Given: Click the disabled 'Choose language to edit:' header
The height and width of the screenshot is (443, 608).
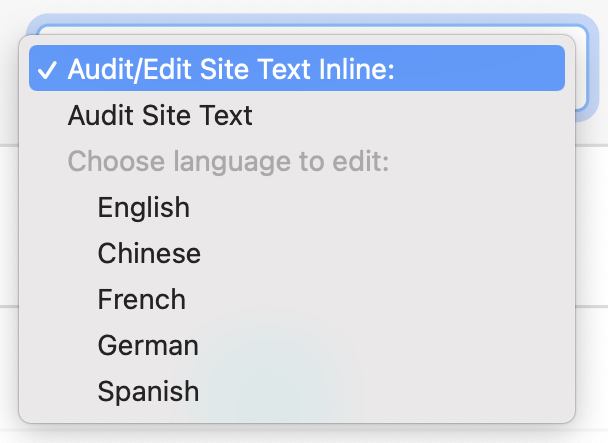Looking at the screenshot, I should 227,161.
